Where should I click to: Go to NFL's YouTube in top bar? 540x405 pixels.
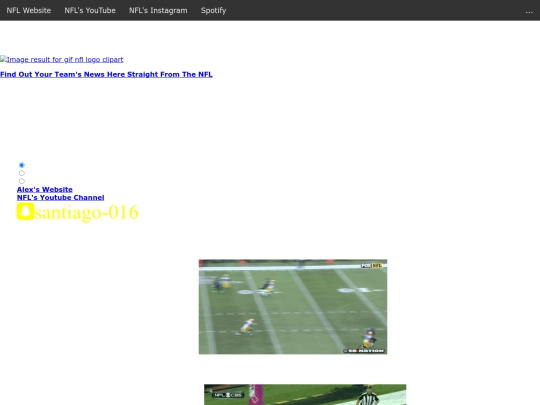coord(90,10)
